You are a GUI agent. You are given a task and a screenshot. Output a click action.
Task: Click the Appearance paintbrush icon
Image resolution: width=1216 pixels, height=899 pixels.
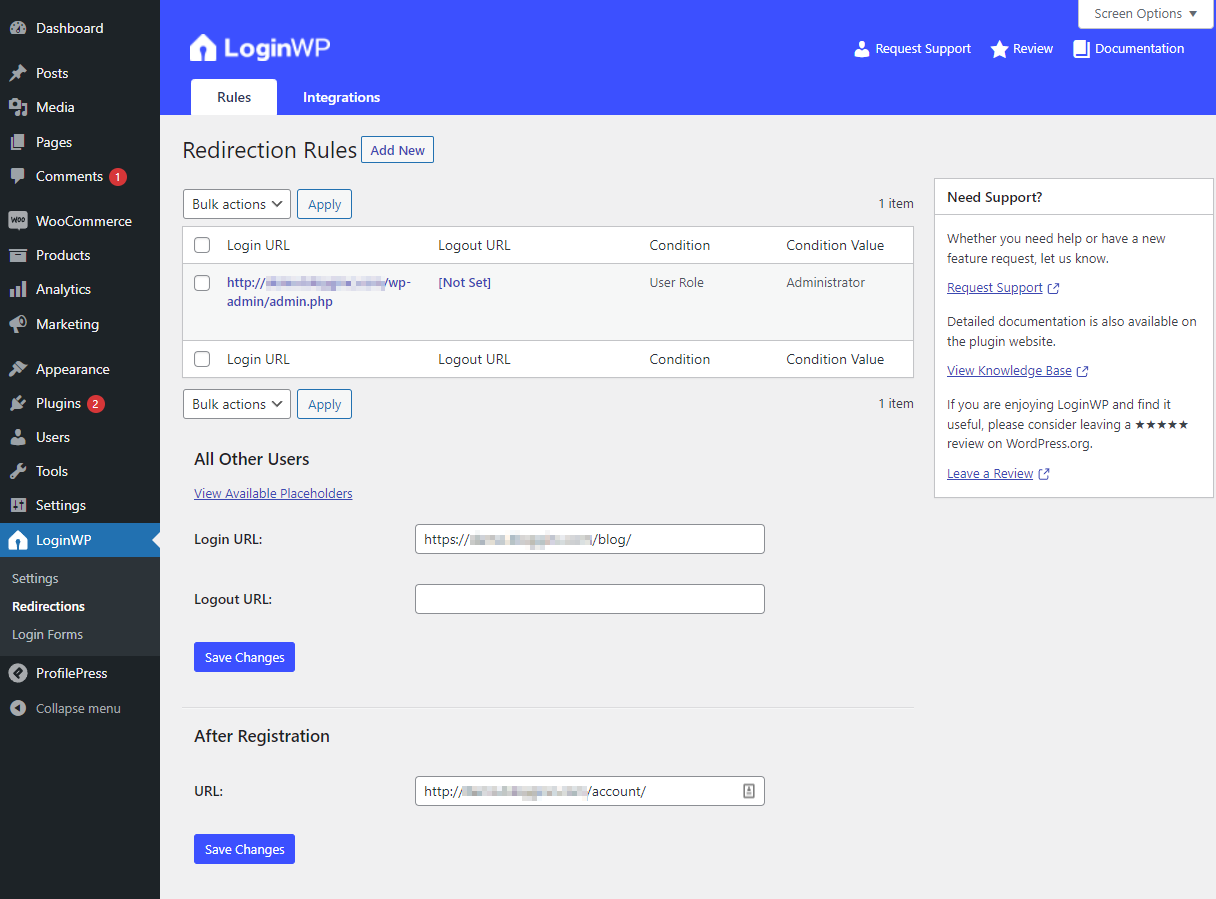[18, 369]
